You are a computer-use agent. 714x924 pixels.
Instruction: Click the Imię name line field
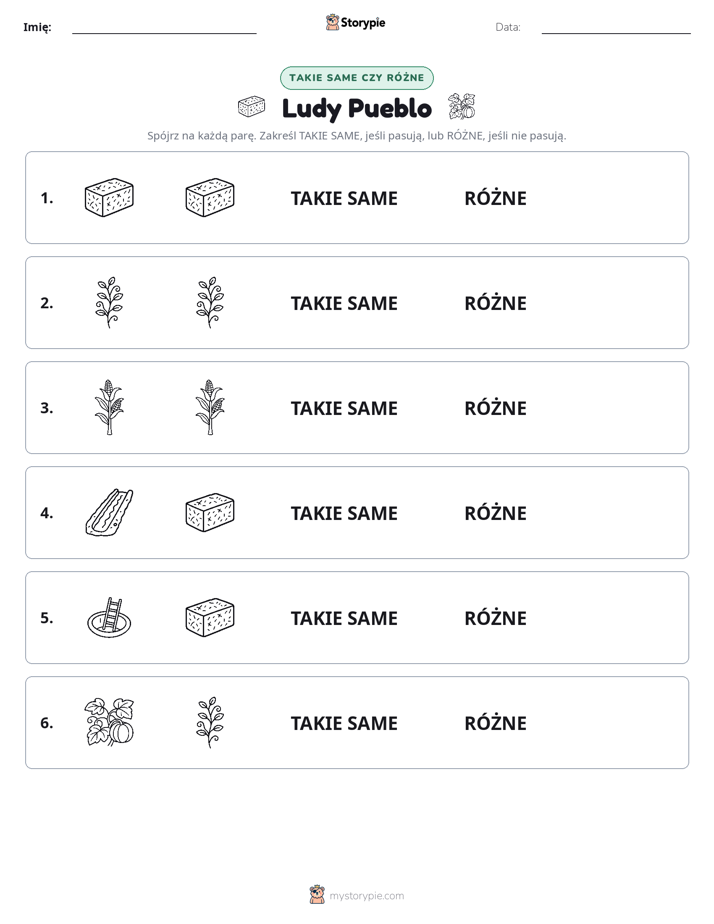click(x=164, y=27)
